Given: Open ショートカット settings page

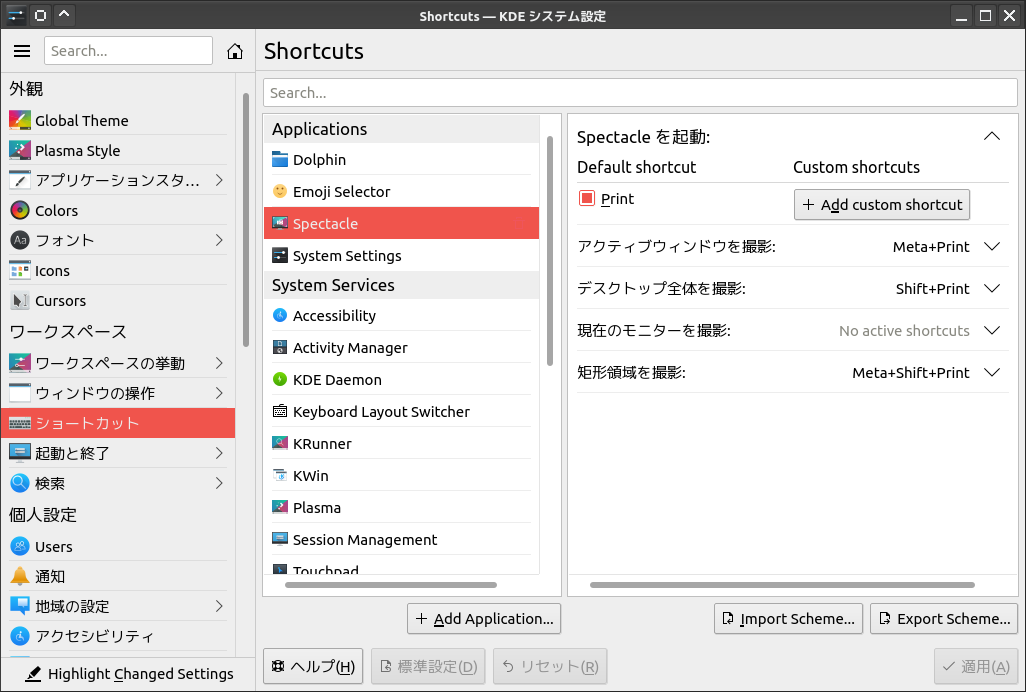Looking at the screenshot, I should click(118, 423).
